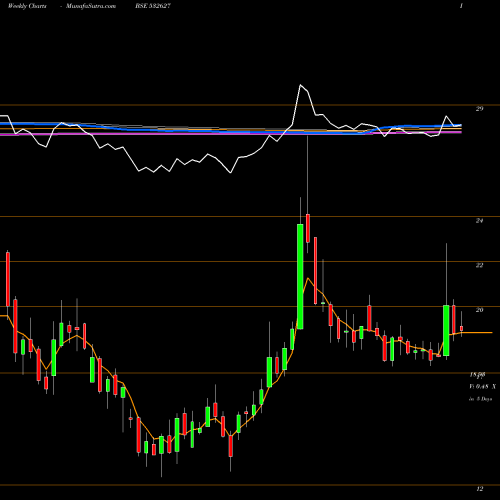Click the '29' price axis label
The height and width of the screenshot is (500, 500).
point(479,109)
